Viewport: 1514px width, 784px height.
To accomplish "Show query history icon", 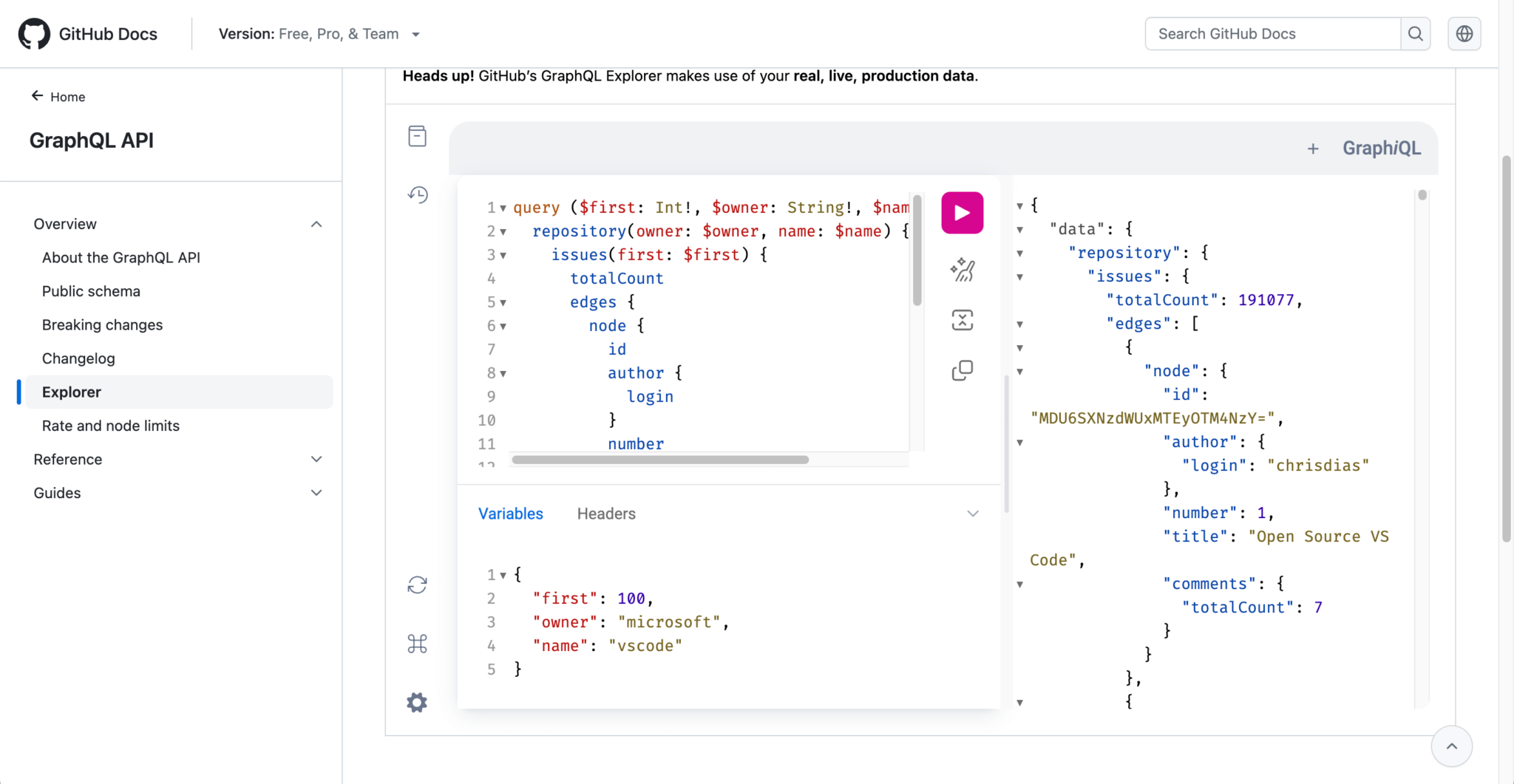I will [x=418, y=194].
